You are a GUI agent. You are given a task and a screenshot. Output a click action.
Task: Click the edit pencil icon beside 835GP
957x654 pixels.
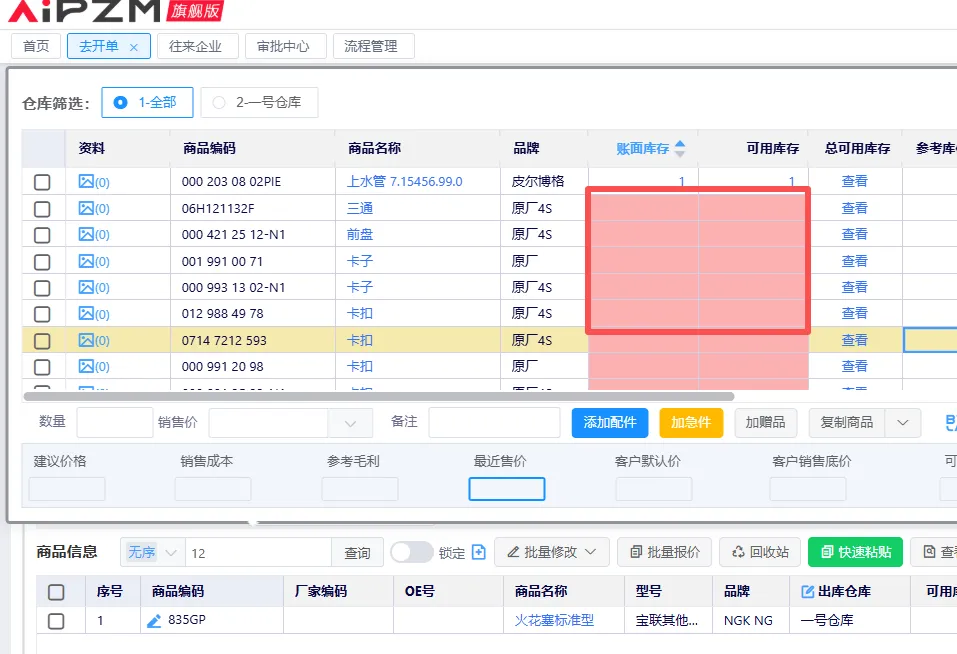pos(154,620)
